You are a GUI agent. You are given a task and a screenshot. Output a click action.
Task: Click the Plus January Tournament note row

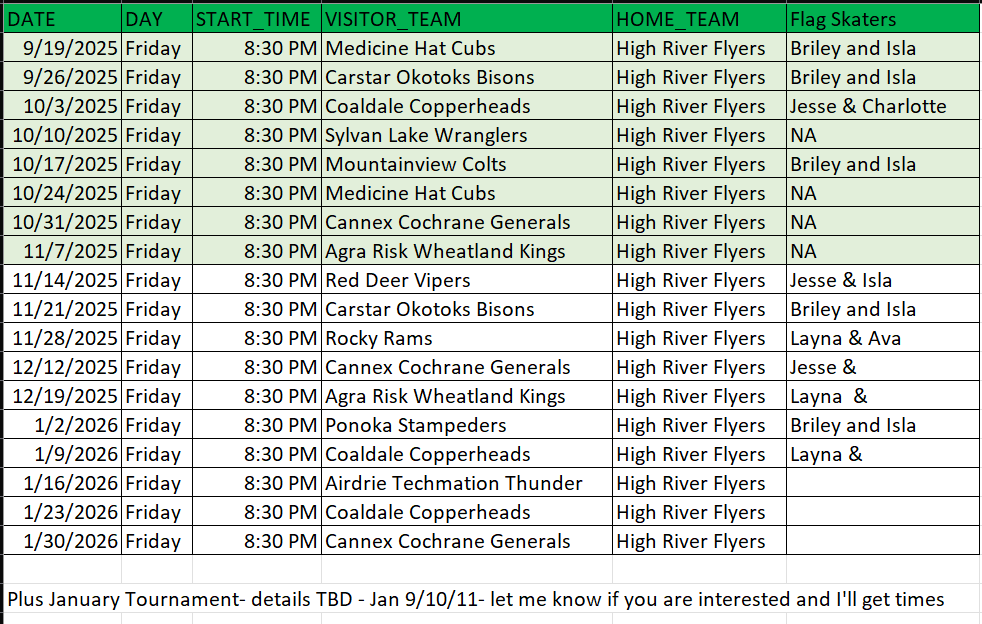click(x=475, y=599)
